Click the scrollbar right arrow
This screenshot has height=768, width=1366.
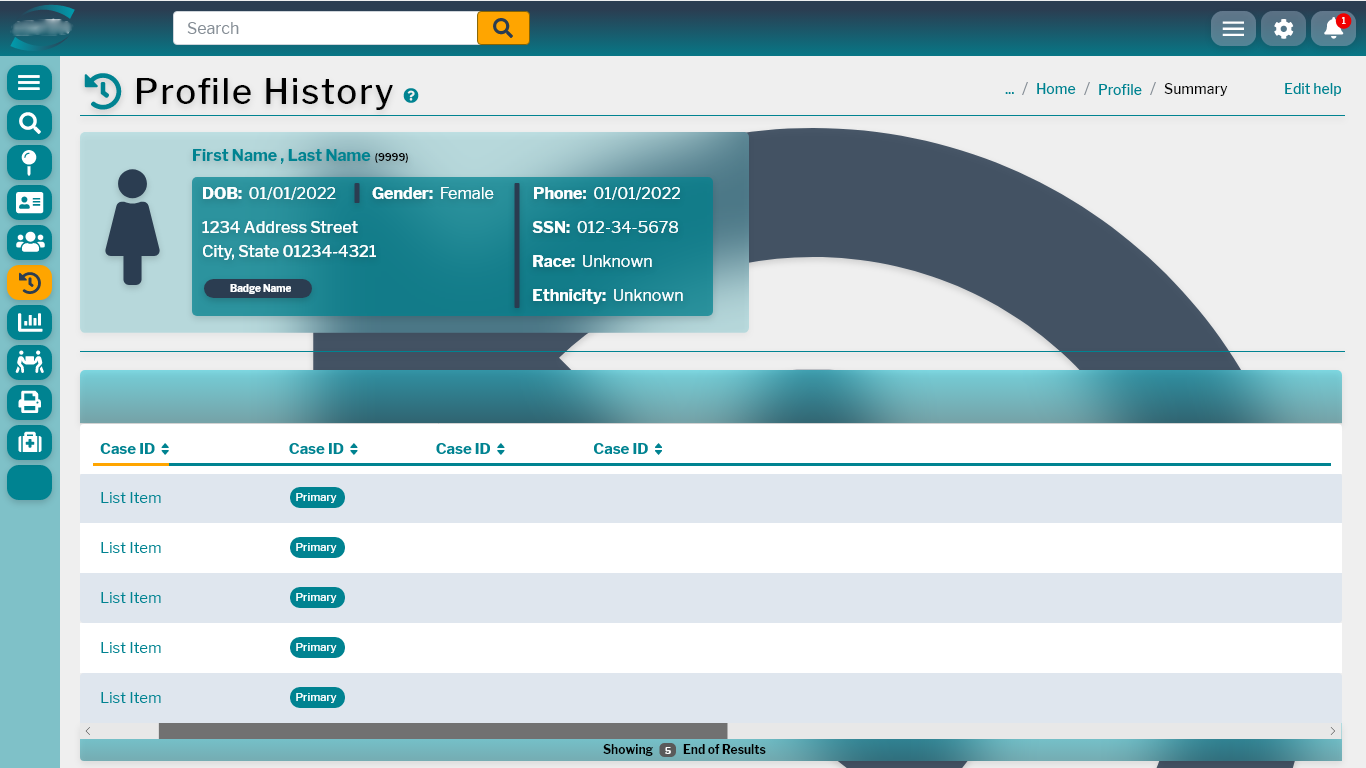[x=1333, y=731]
